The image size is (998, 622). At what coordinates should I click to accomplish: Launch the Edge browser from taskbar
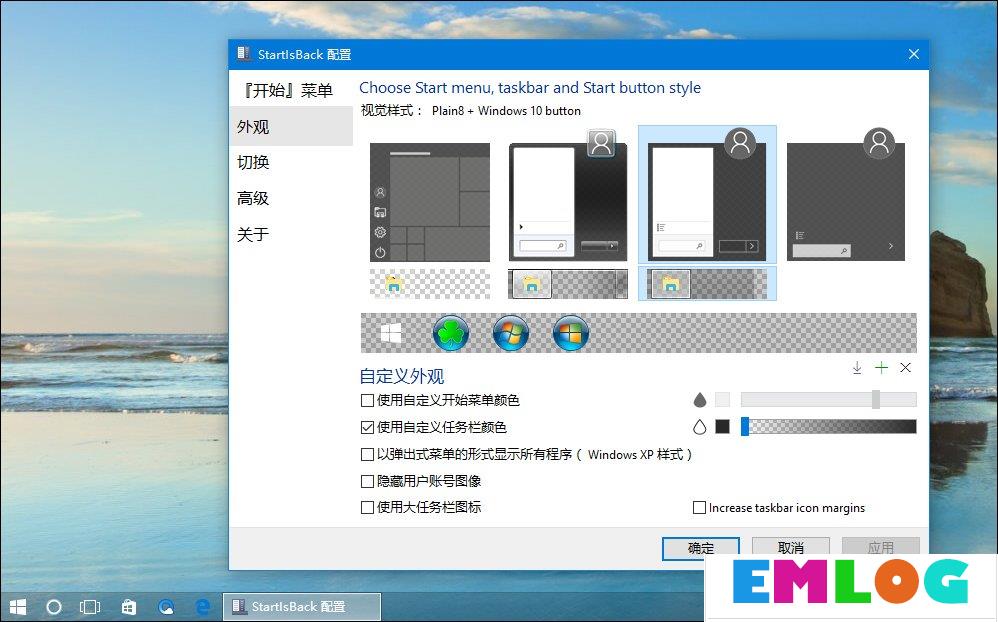203,607
